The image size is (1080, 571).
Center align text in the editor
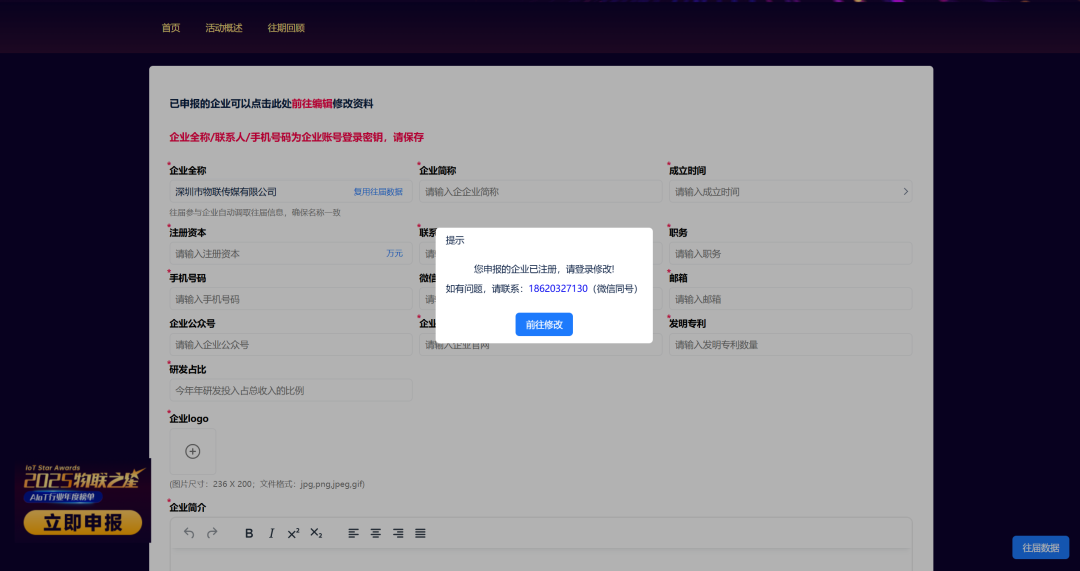376,533
